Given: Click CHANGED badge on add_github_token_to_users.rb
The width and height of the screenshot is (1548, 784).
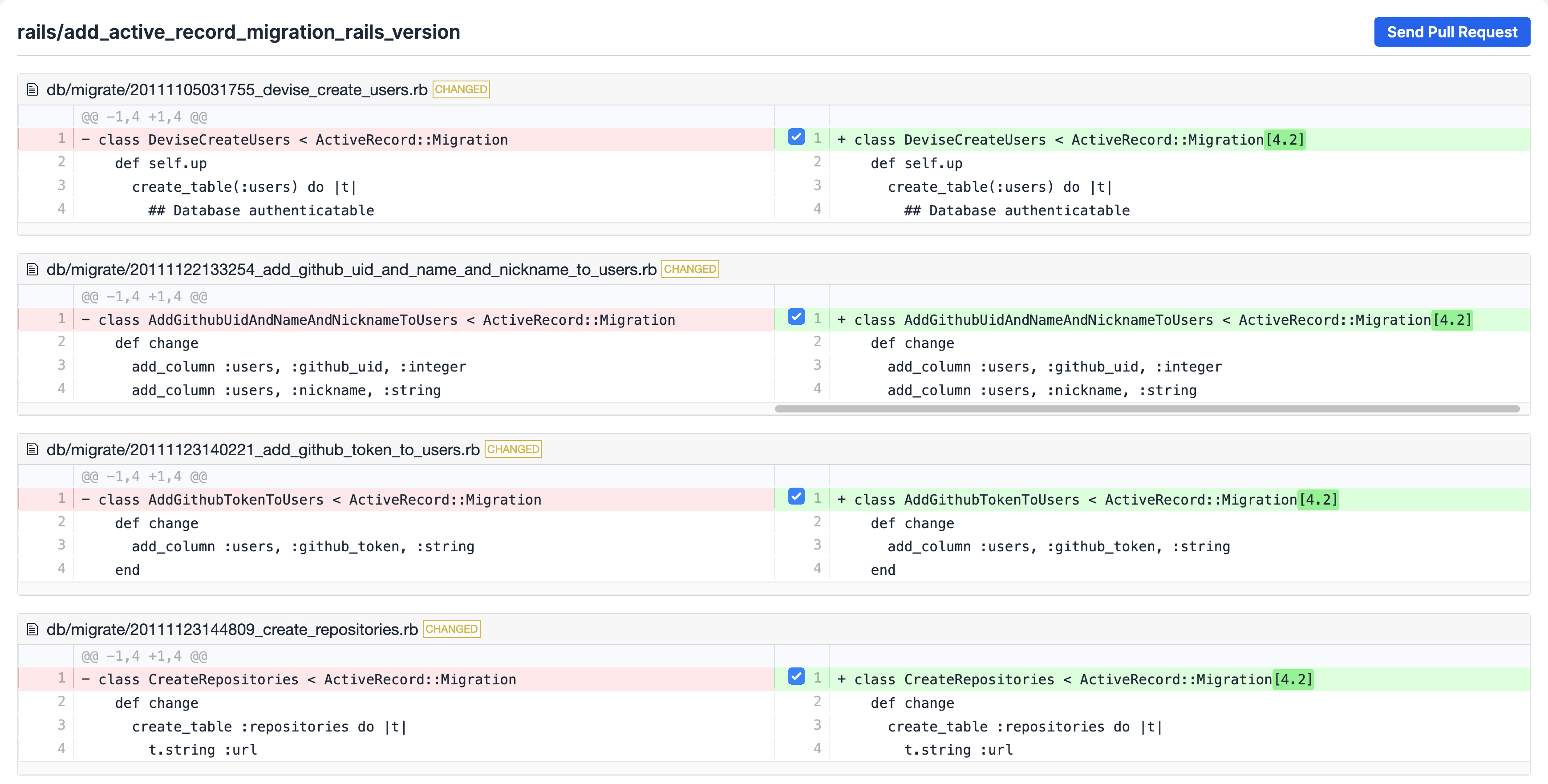Looking at the screenshot, I should [x=513, y=449].
